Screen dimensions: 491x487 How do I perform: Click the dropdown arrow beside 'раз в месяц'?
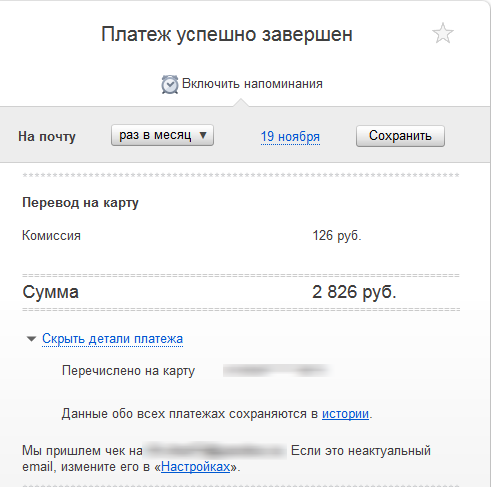pyautogui.click(x=203, y=135)
